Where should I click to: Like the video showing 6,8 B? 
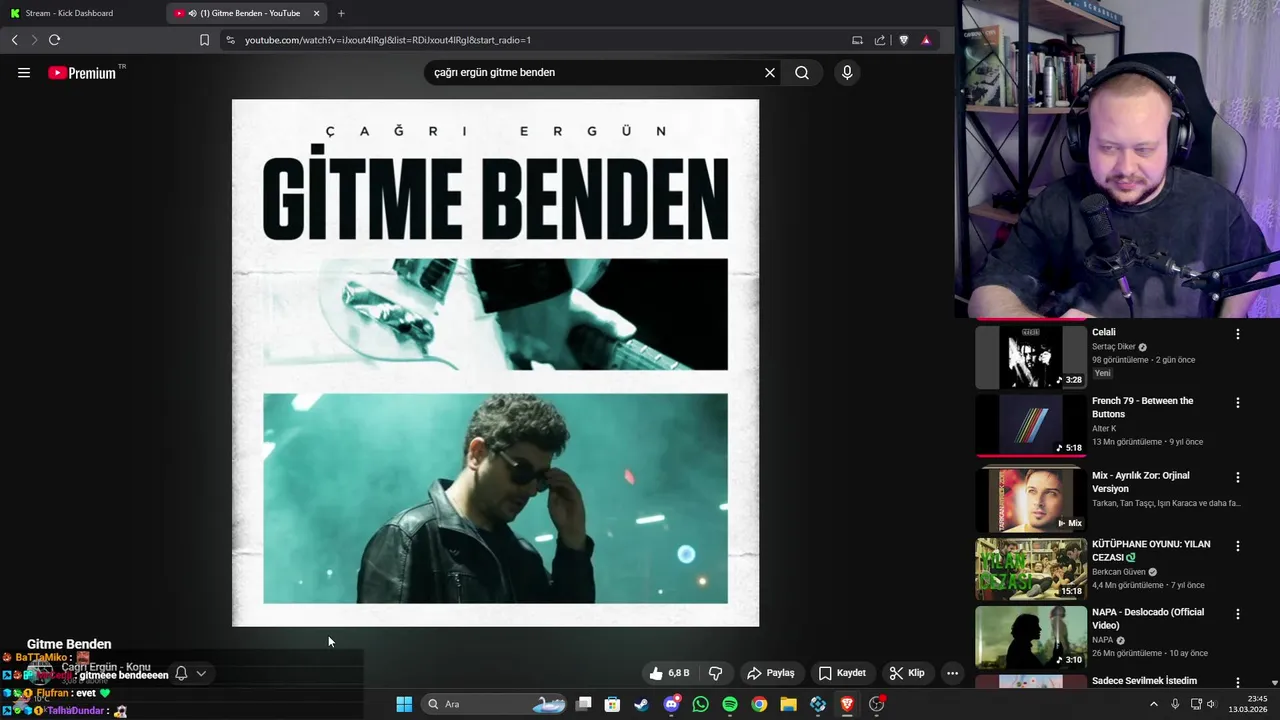(x=669, y=673)
